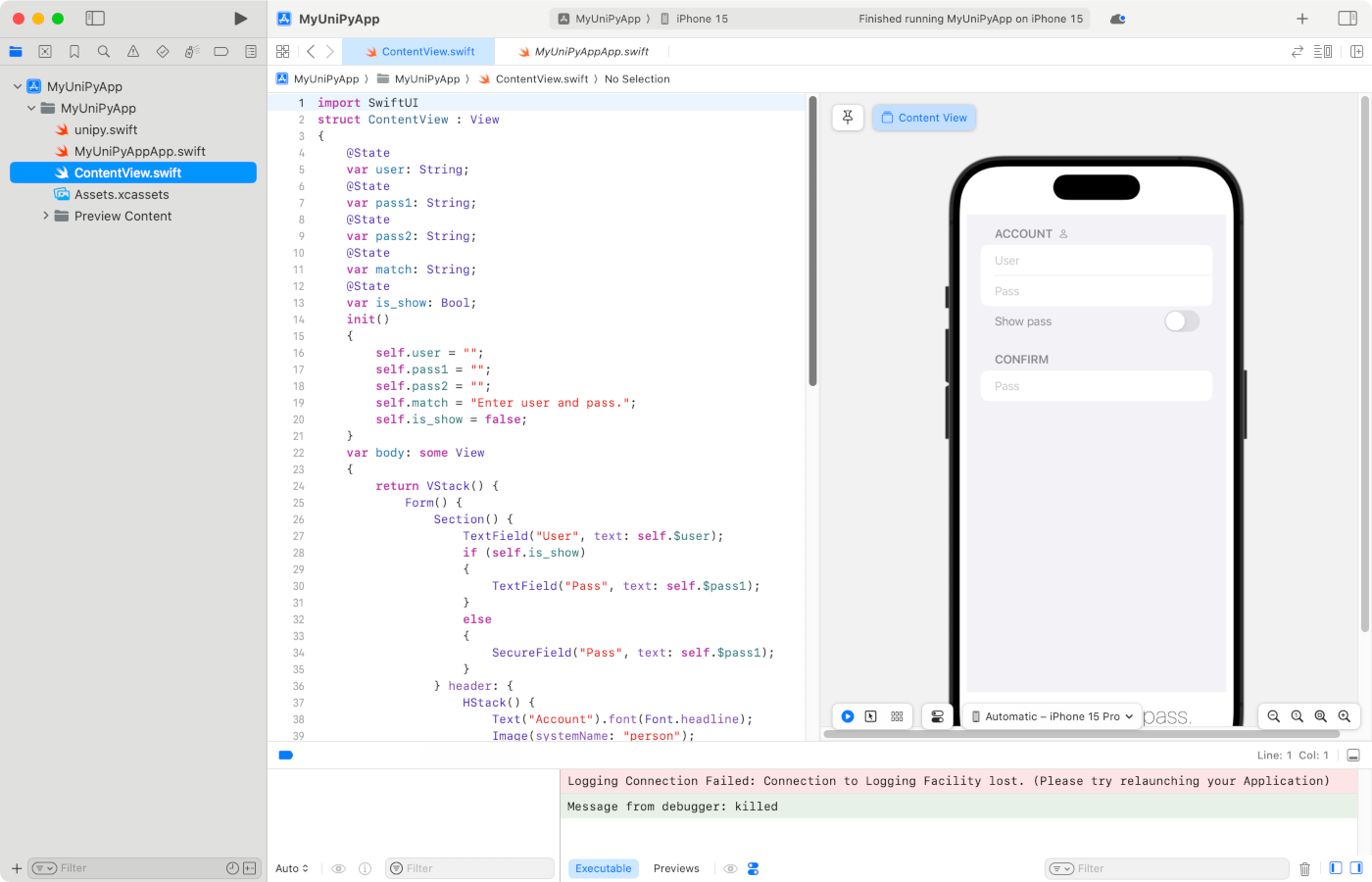The image size is (1372, 882).
Task: Select unipy.swift in the project navigator
Action: tap(106, 129)
